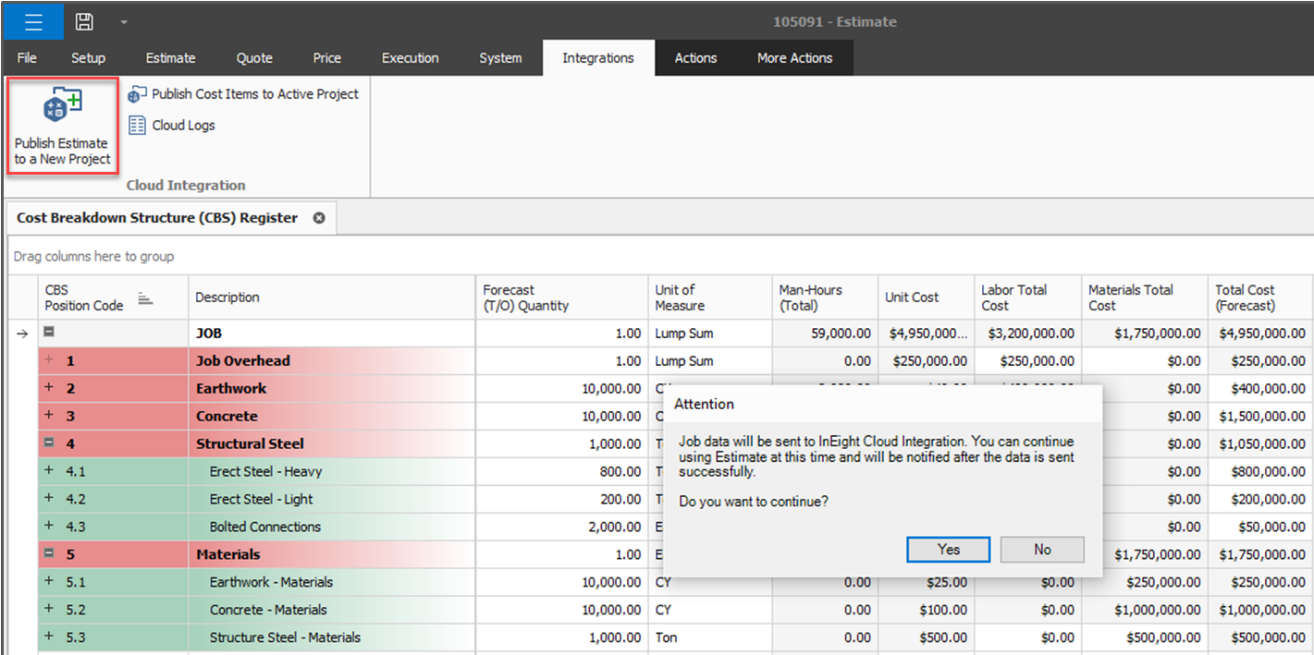The image size is (1314, 655).
Task: Click No in the Attention dialog
Action: pos(1042,549)
